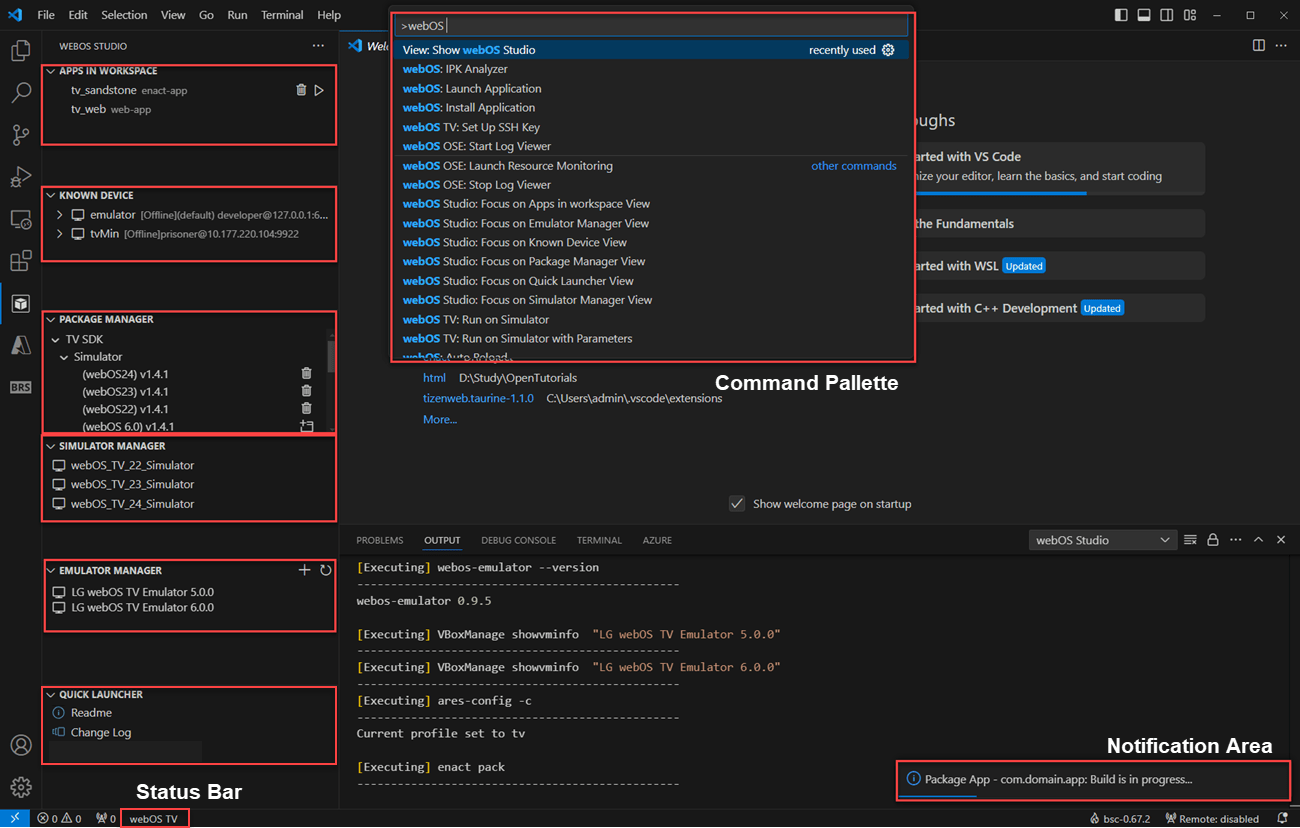Click the webOS TV status bar item

pyautogui.click(x=154, y=818)
